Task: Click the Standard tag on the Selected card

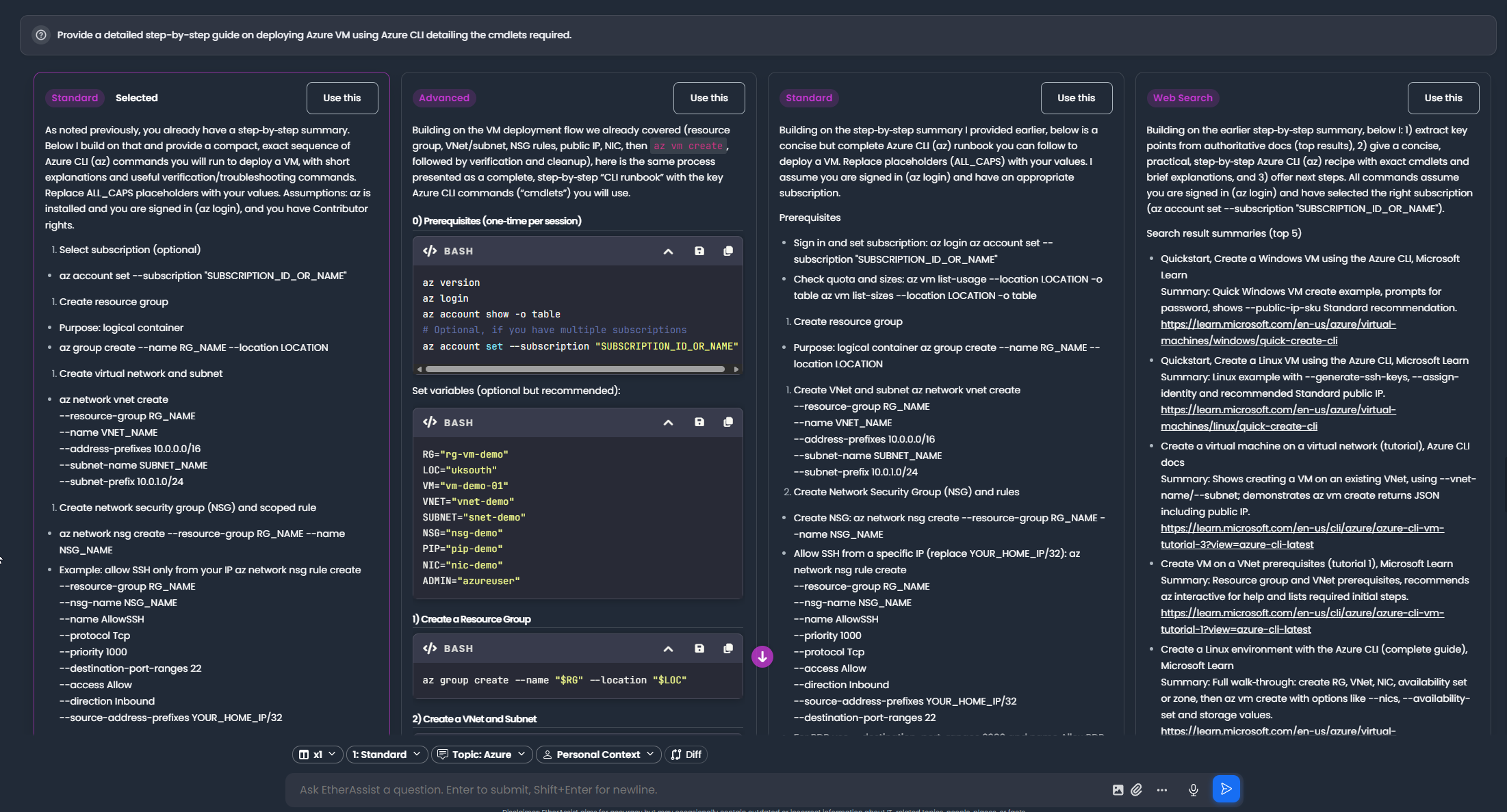Action: pyautogui.click(x=75, y=98)
